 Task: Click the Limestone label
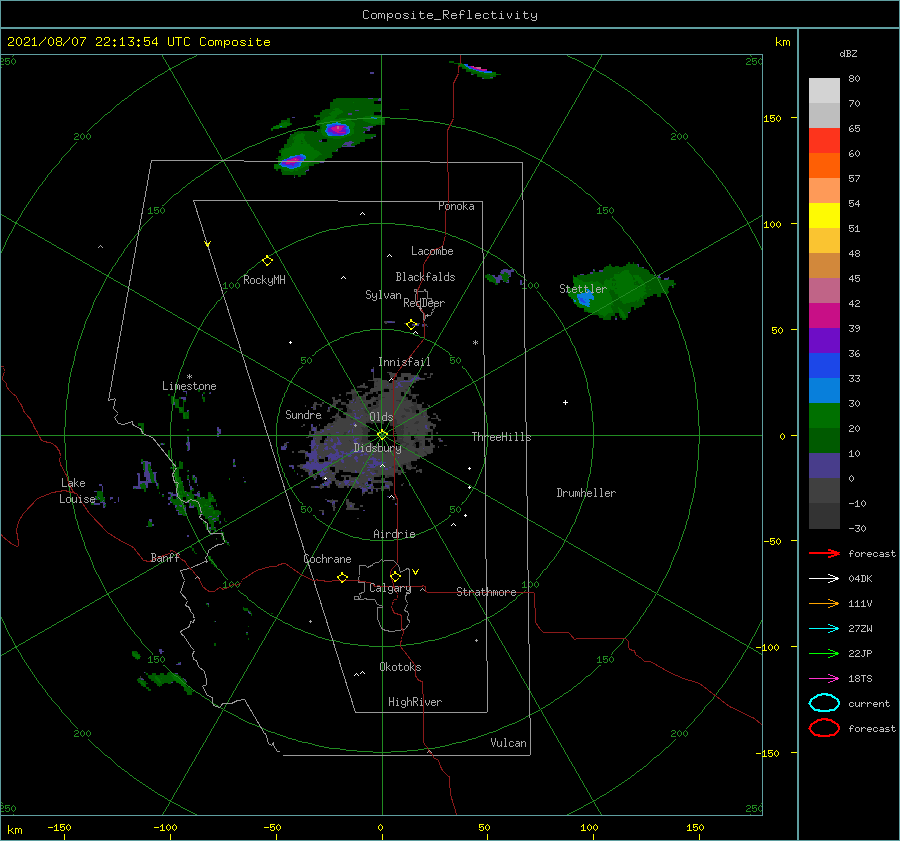click(189, 386)
